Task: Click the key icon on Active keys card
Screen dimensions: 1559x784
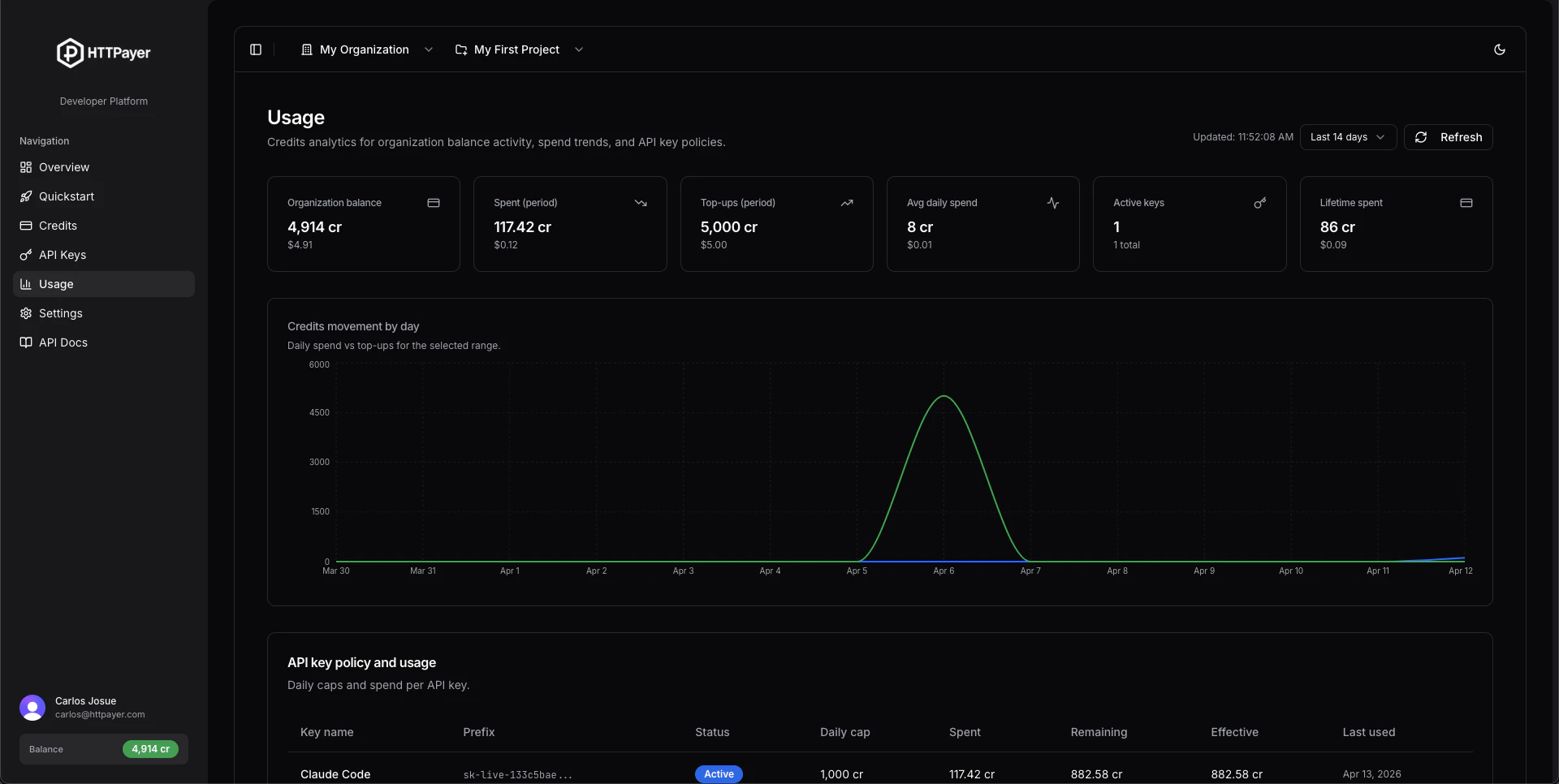Action: tap(1260, 203)
